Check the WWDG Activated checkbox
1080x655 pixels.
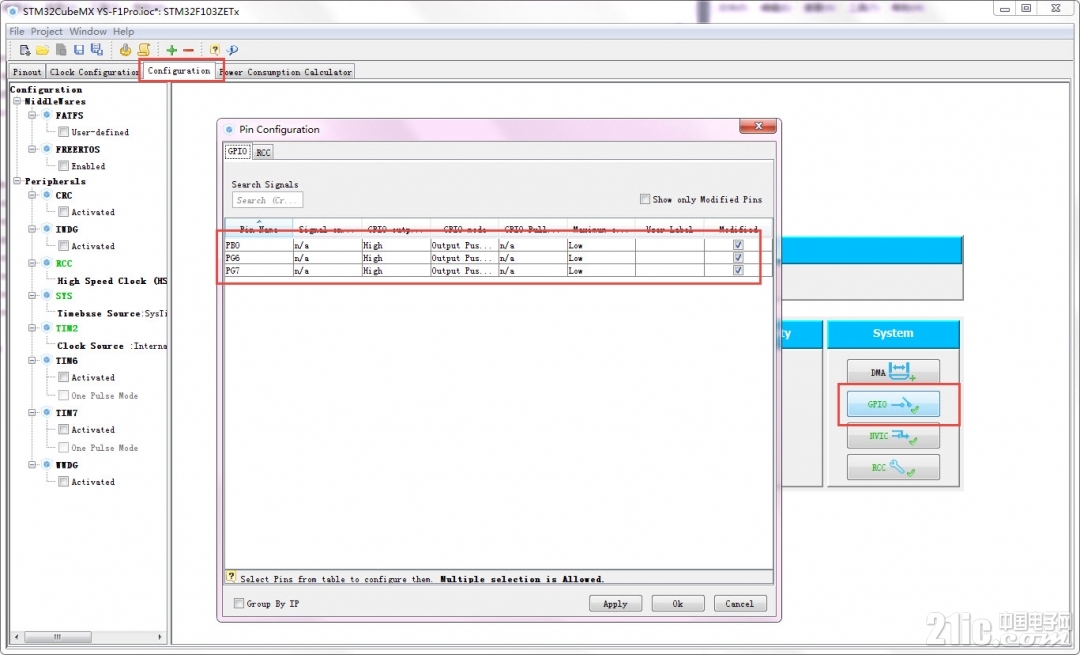point(63,481)
